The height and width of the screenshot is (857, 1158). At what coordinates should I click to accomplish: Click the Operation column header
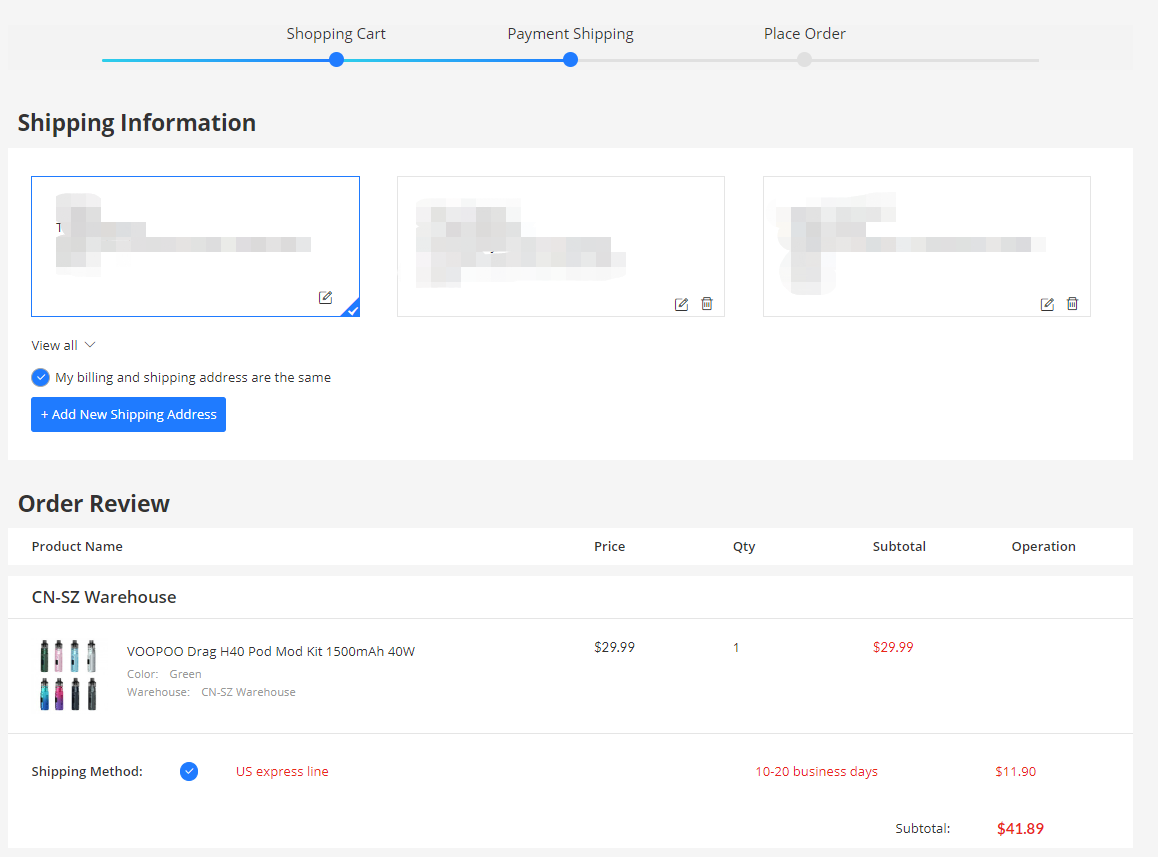[x=1044, y=547]
